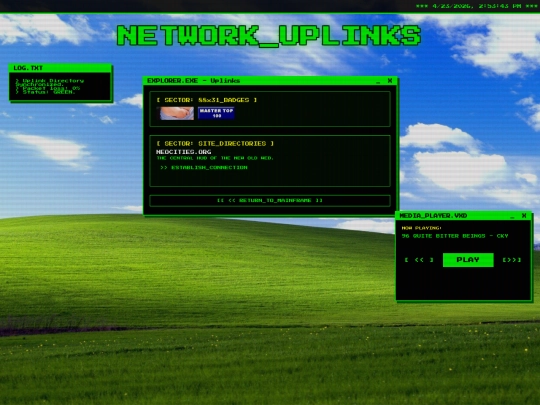This screenshot has width=540, height=405.
Task: Click the Packet loss log line
Action: (x=48, y=88)
